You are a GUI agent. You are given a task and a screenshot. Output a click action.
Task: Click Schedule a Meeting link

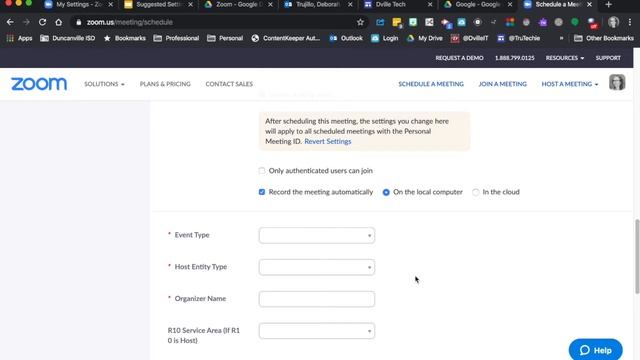[431, 84]
